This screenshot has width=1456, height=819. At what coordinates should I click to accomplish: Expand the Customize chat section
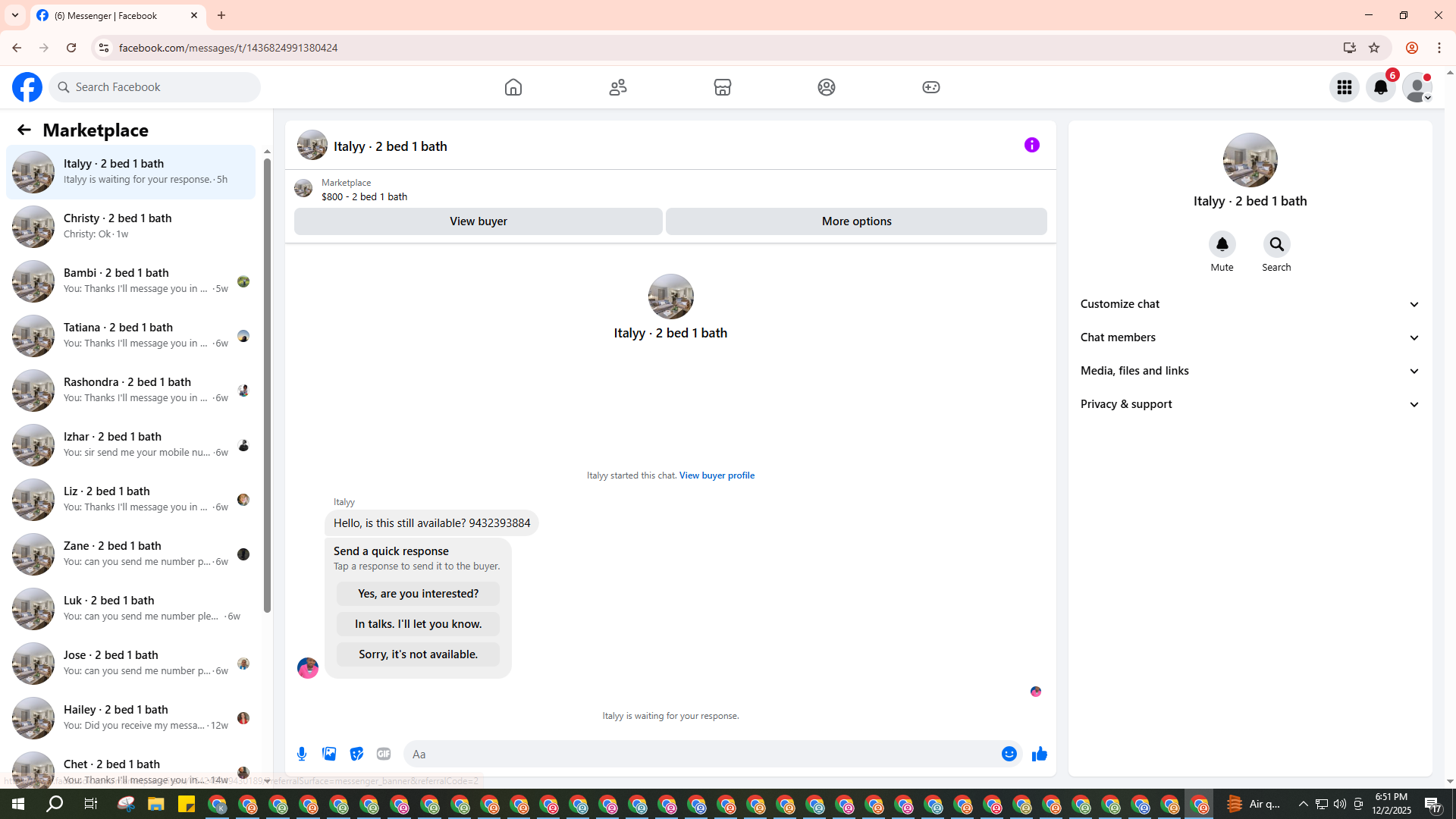click(x=1250, y=304)
